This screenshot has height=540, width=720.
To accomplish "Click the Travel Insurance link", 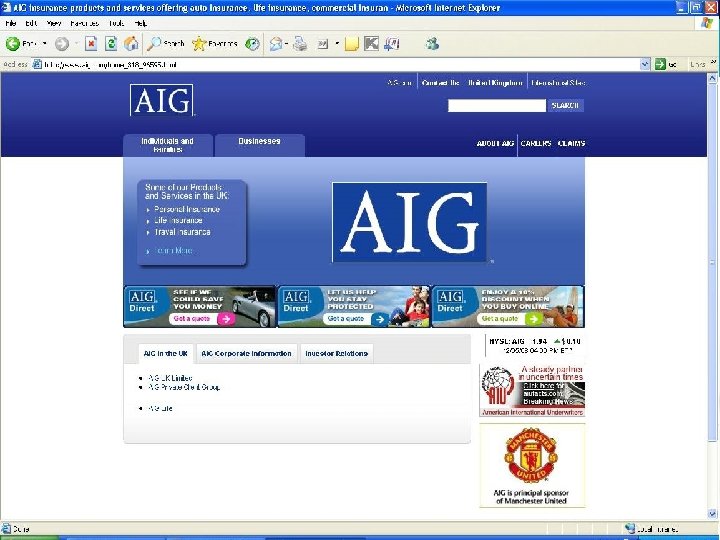I will click(182, 232).
